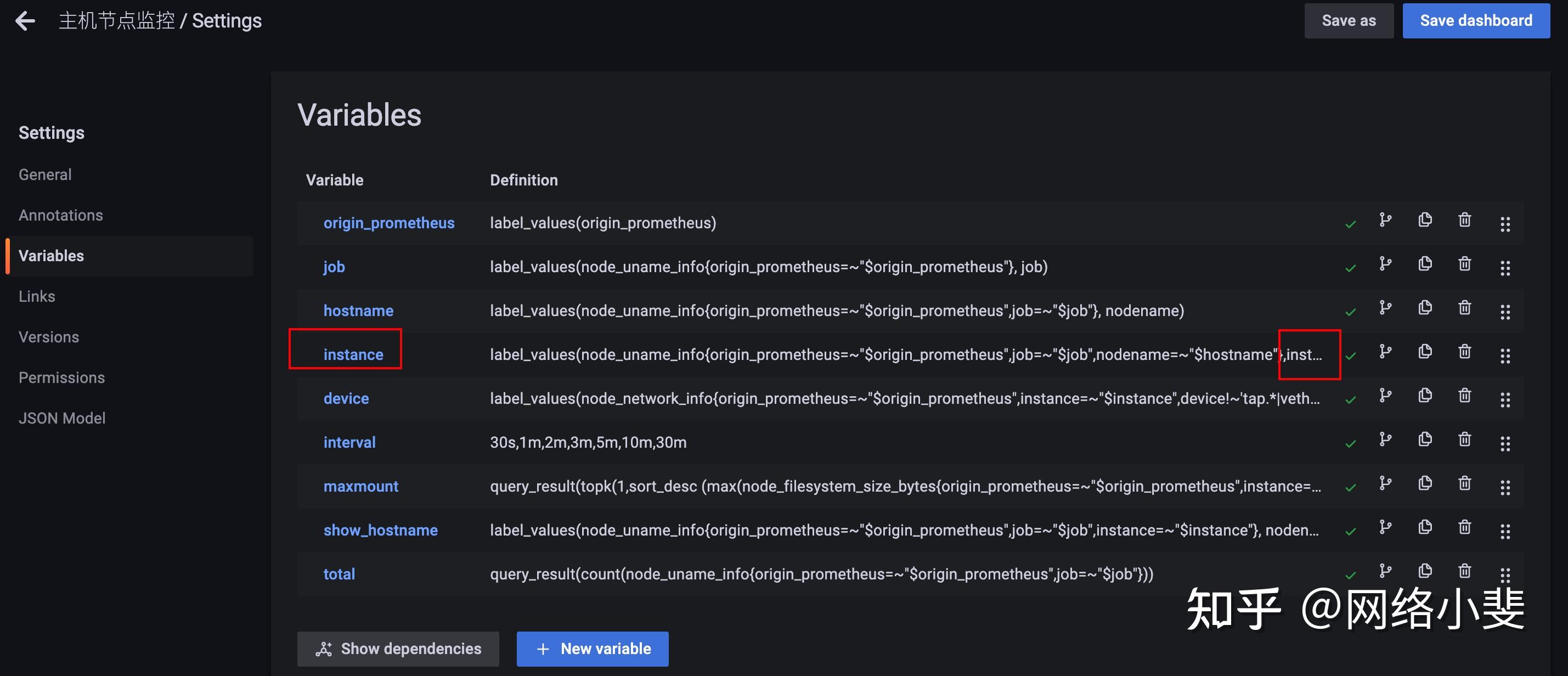The image size is (1568, 676).
Task: Delete the maxmount variable using its trash icon
Action: tap(1464, 483)
